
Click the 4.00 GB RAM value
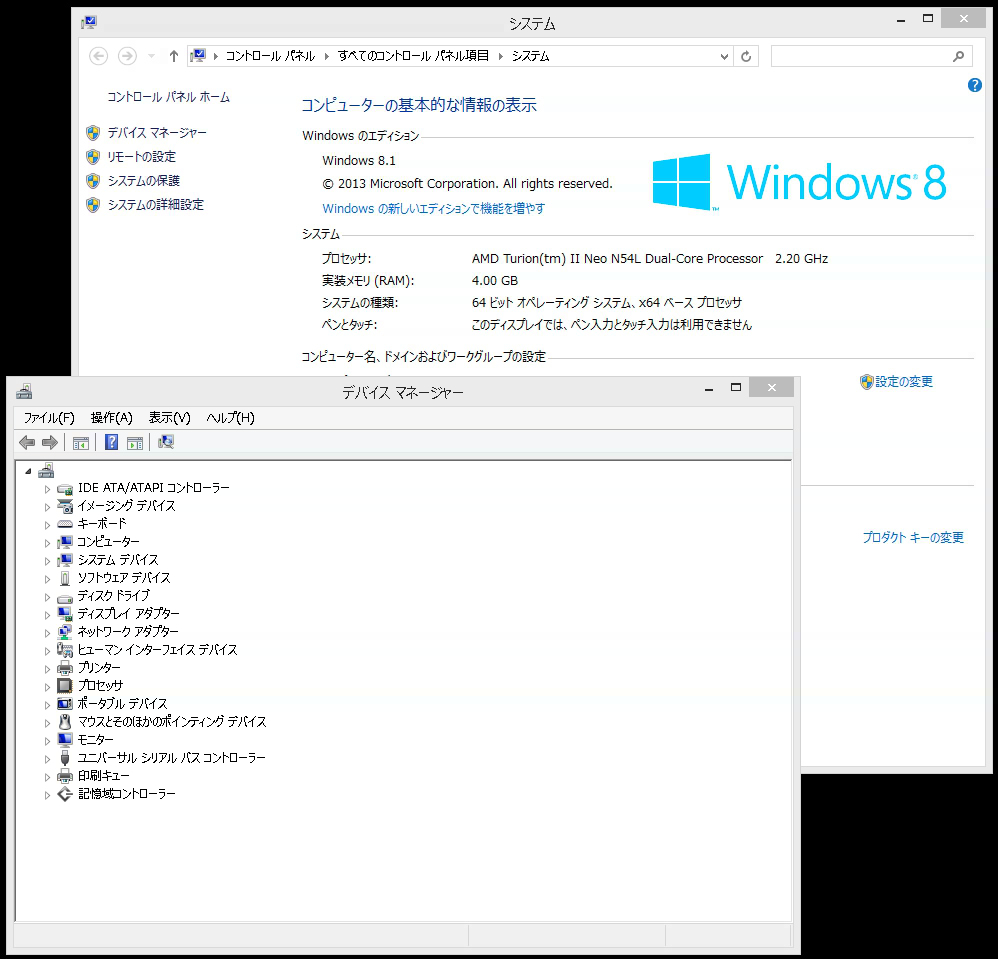(x=495, y=281)
